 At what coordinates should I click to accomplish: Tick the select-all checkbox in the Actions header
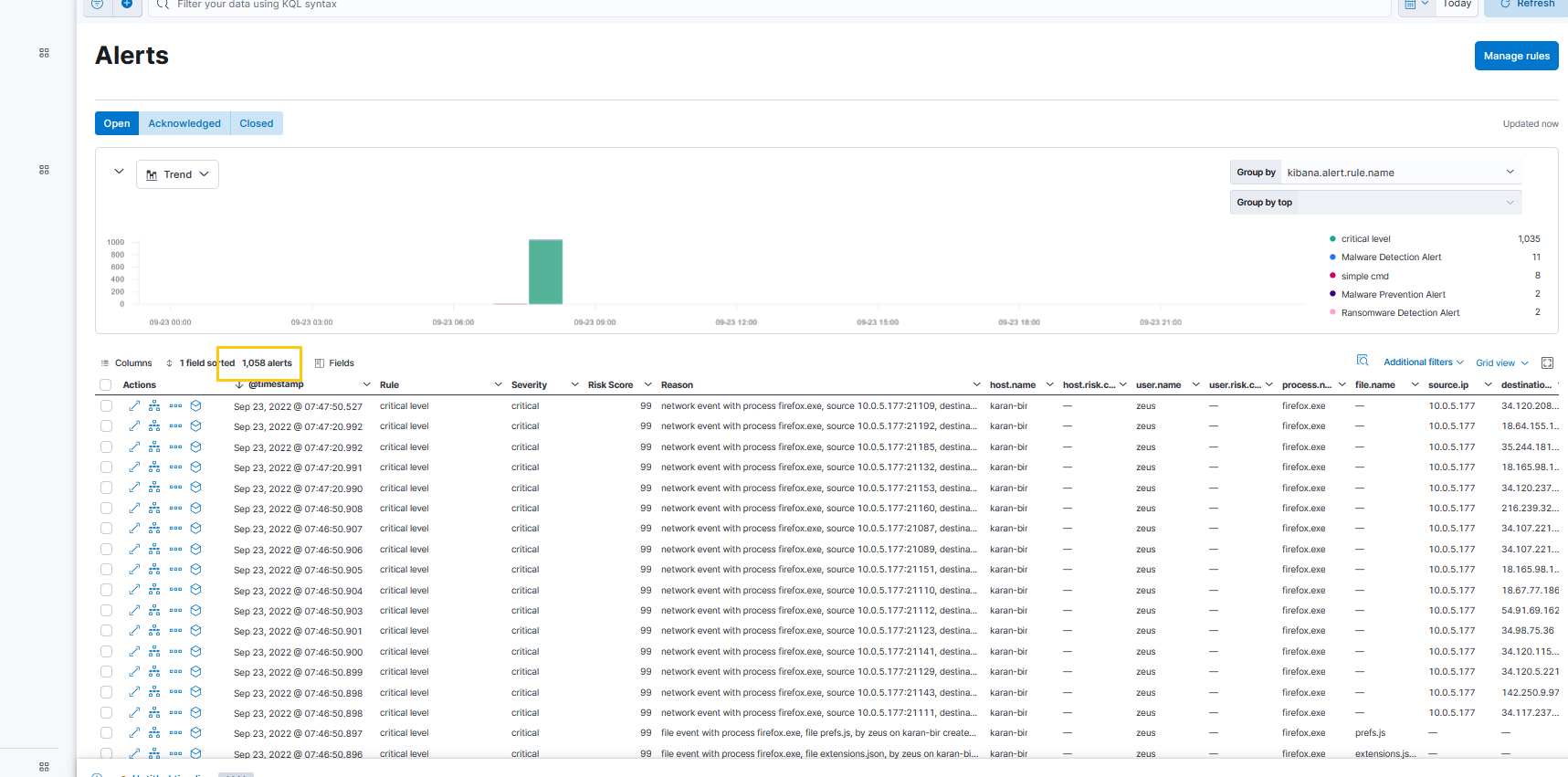click(106, 385)
